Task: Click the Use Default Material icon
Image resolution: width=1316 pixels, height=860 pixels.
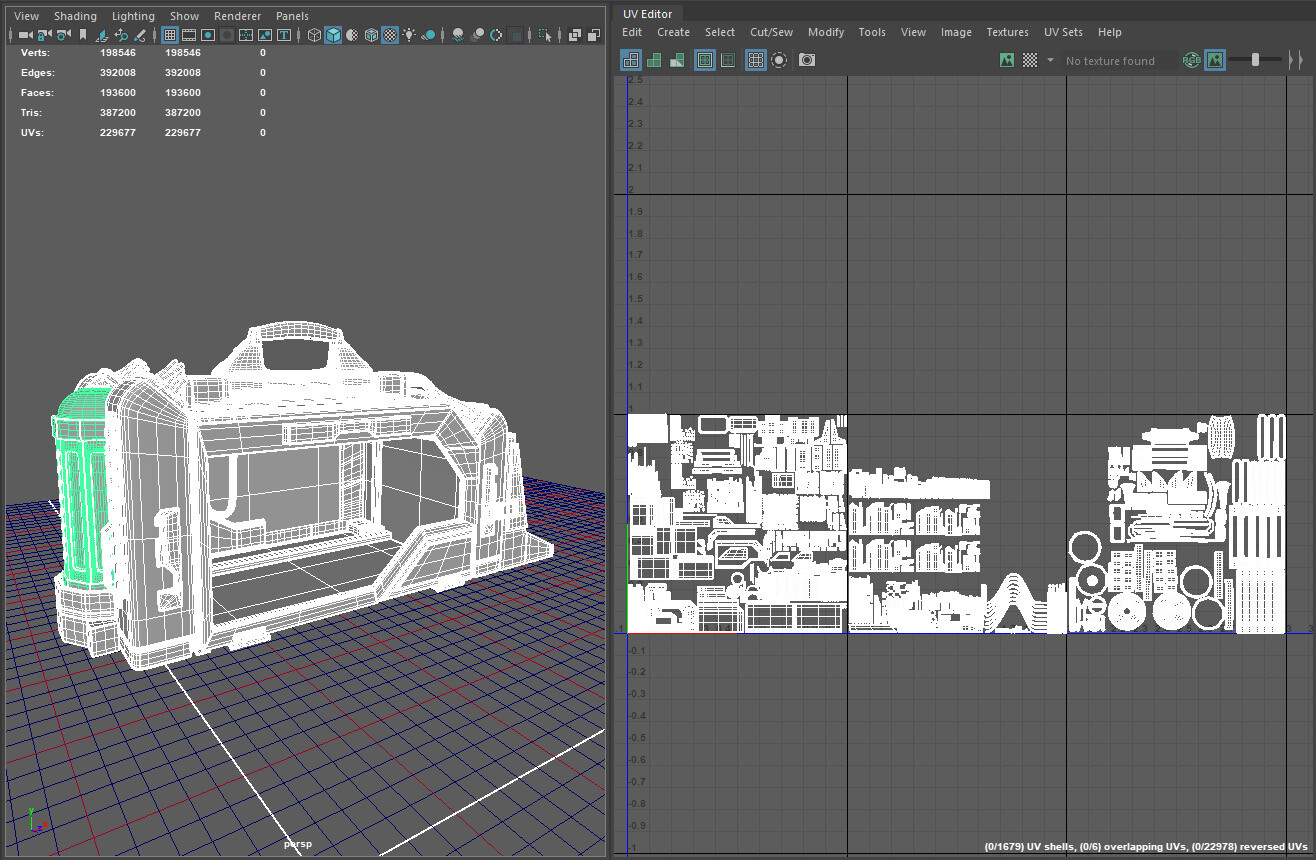Action: [x=352, y=35]
